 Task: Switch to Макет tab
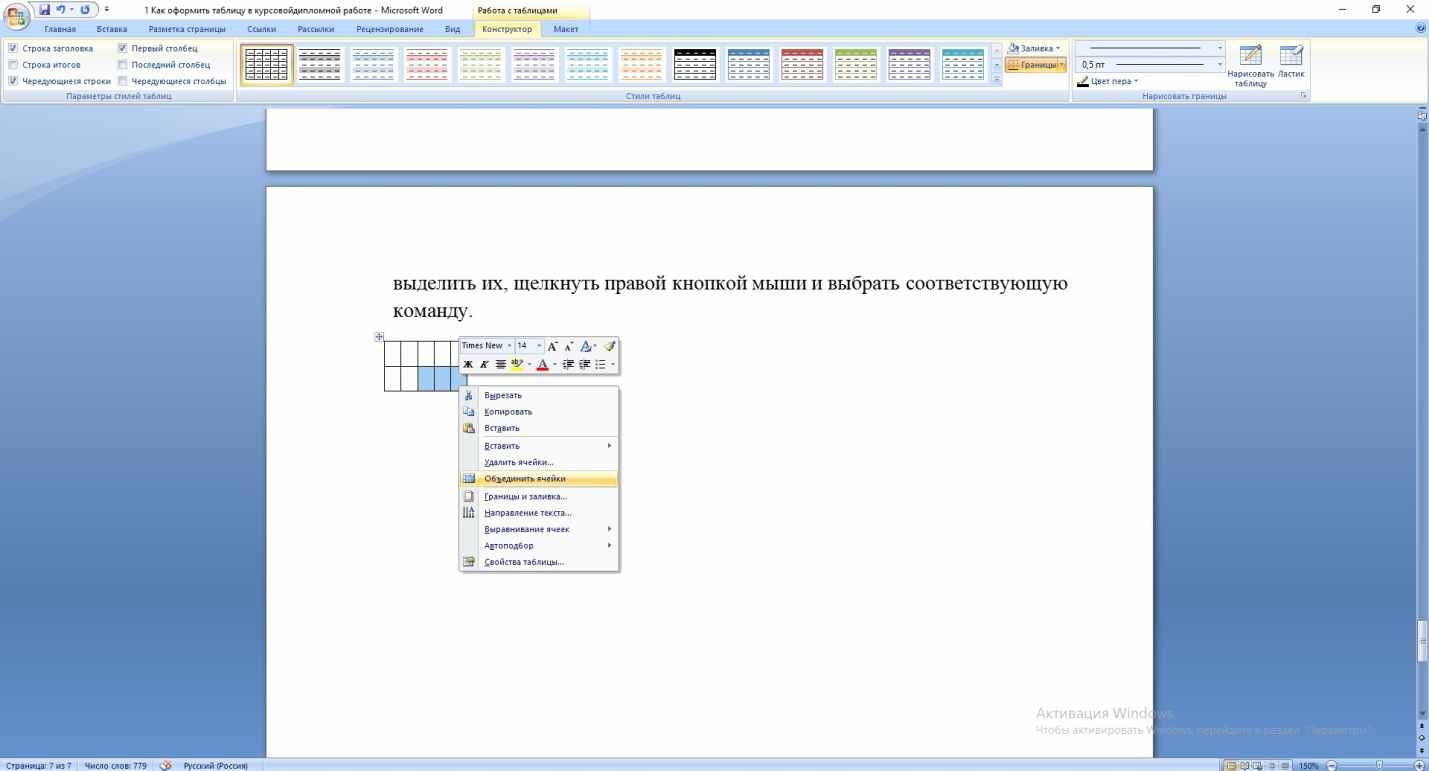click(566, 29)
